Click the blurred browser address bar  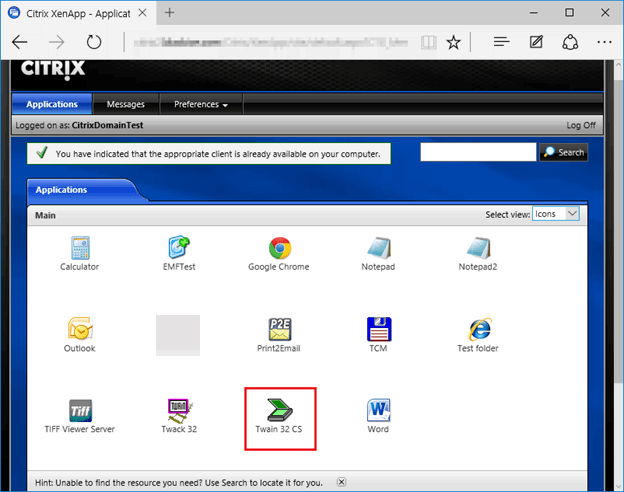[x=271, y=42]
